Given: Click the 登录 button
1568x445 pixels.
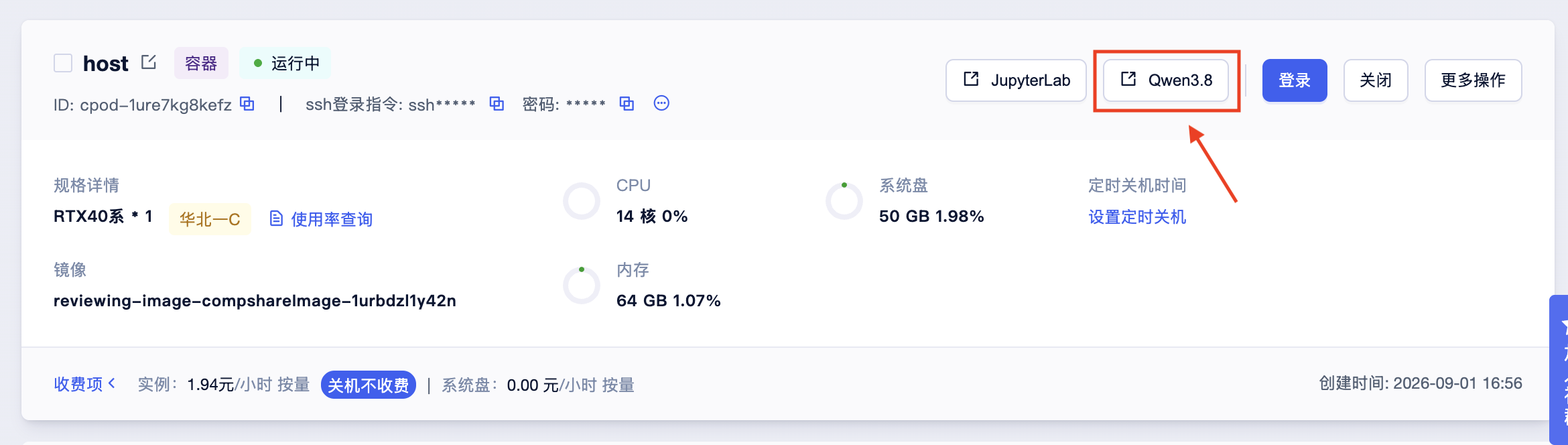Looking at the screenshot, I should (x=1295, y=80).
